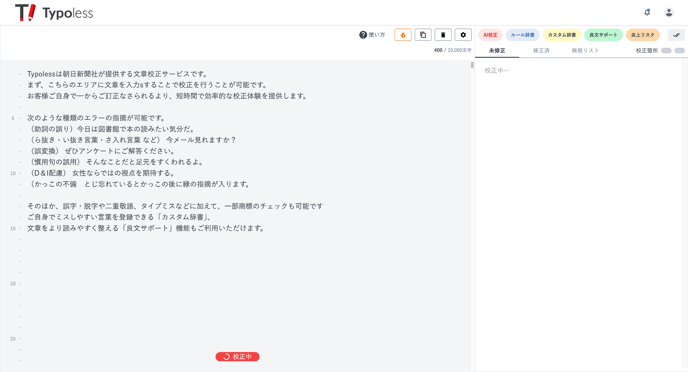Click the line 文章をより読みやすく整える
Screen dimensions: 688x372
coord(146,228)
